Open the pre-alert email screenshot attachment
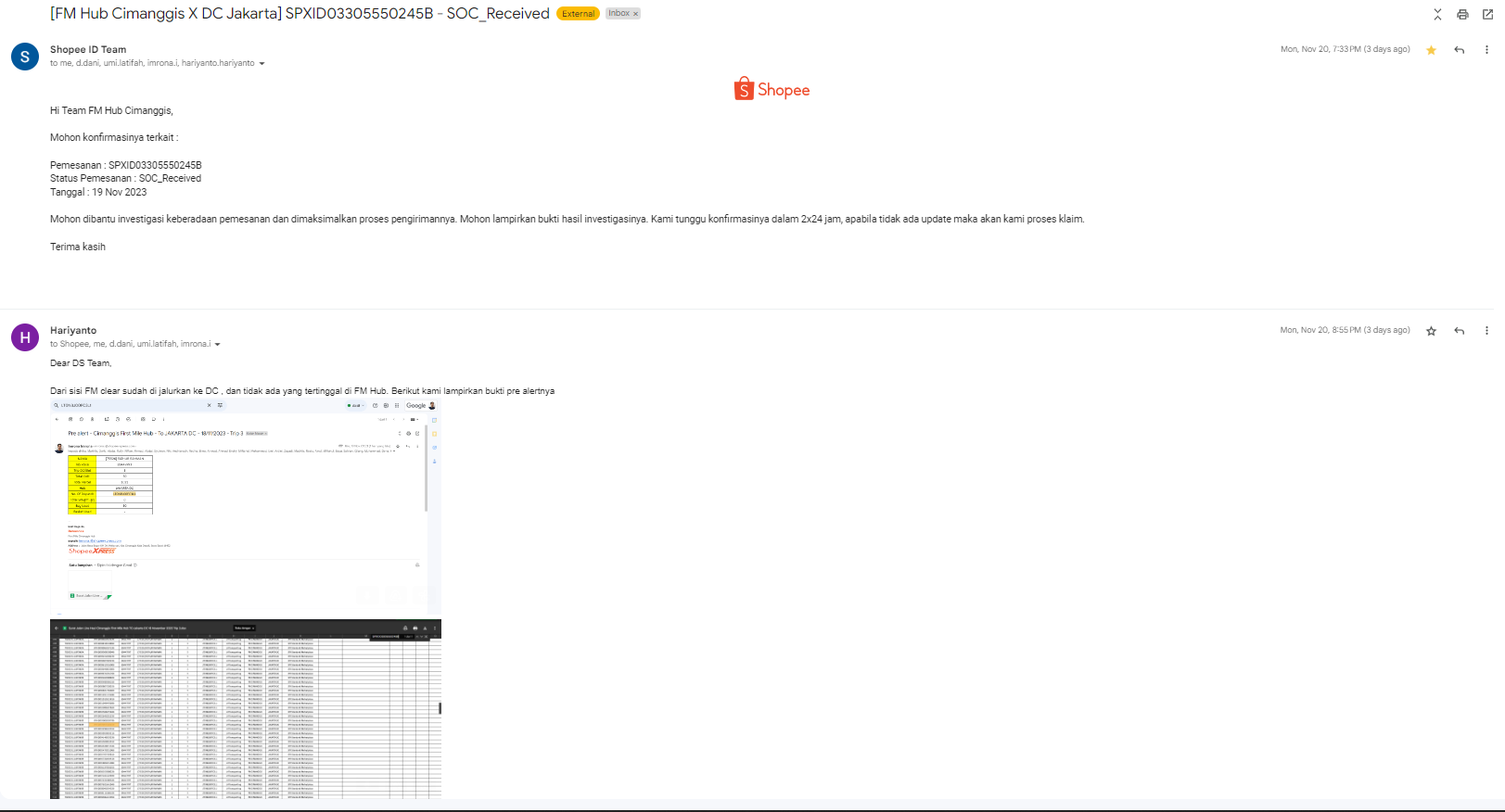The image size is (1505, 812). click(246, 505)
